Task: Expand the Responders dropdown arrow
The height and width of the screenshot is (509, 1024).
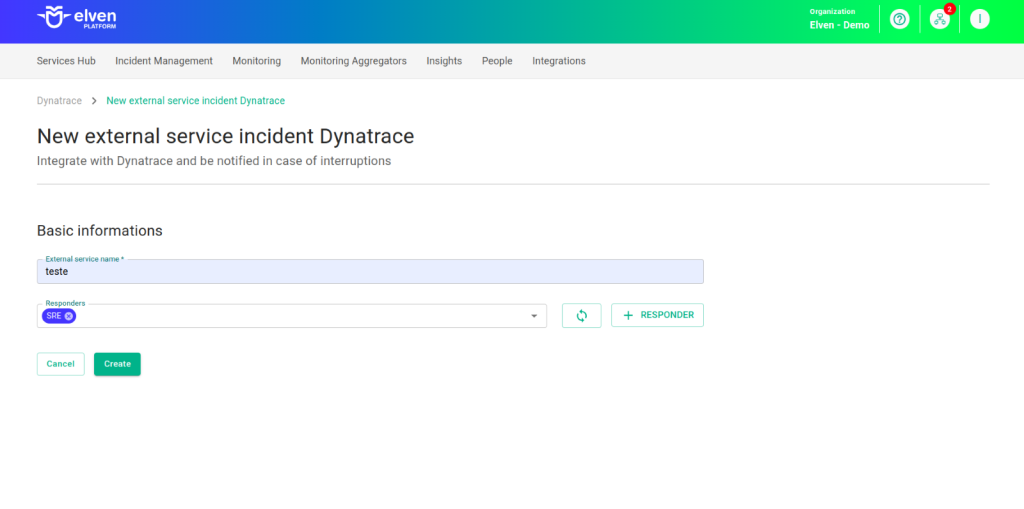Action: click(534, 316)
